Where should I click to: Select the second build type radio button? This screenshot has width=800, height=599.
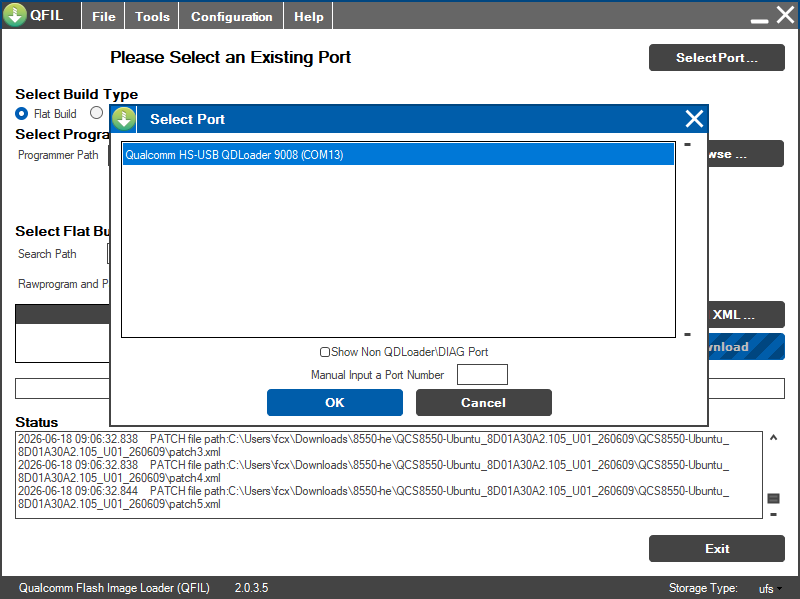click(x=96, y=113)
